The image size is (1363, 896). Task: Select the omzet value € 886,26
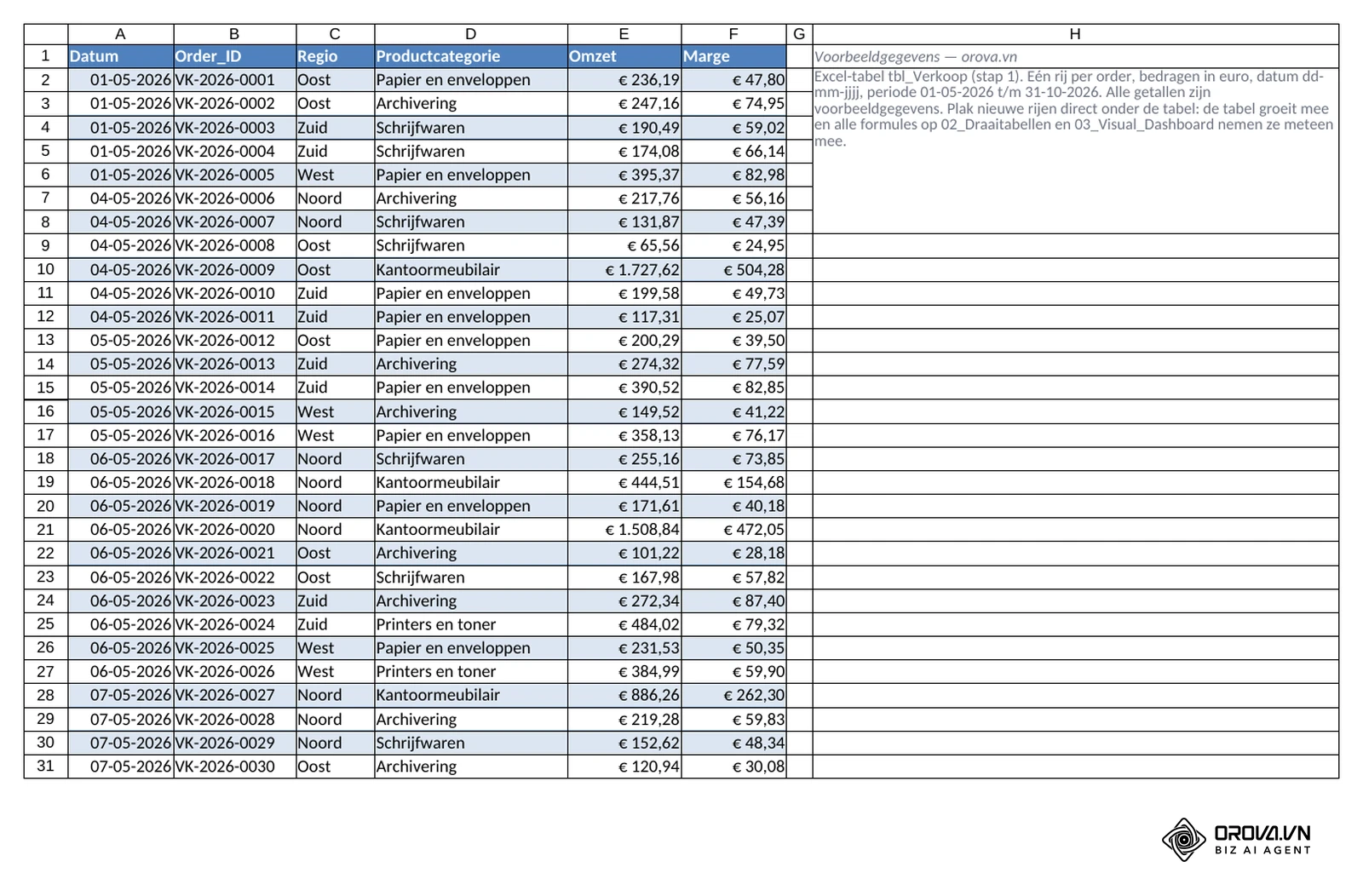(624, 695)
